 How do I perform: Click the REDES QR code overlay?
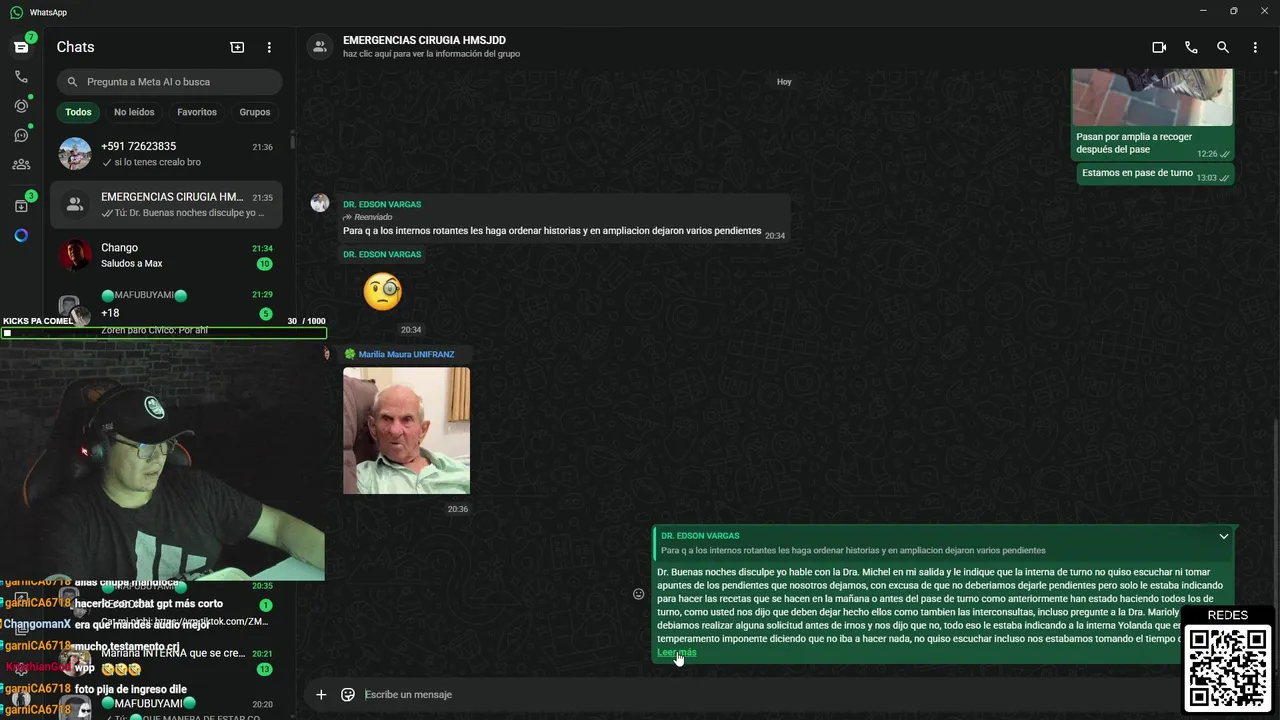[1228, 667]
